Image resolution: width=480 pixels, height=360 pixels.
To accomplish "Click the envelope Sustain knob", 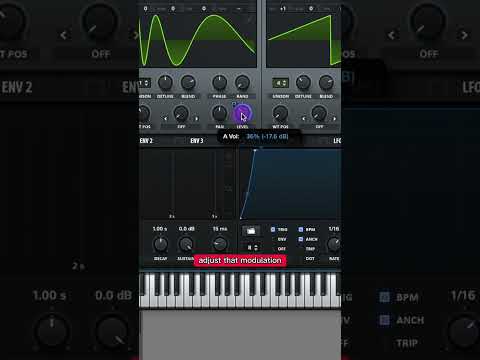I will pos(186,244).
